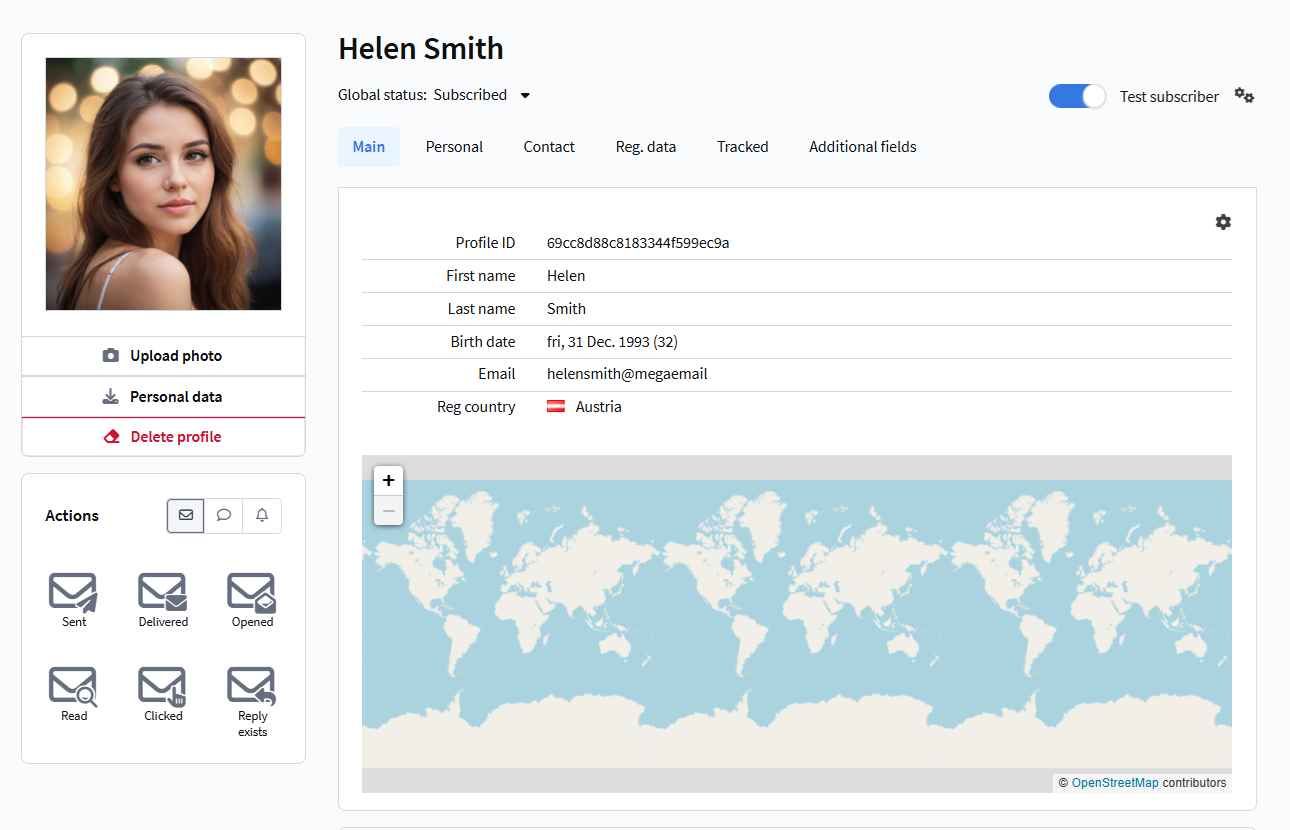Image resolution: width=1290 pixels, height=830 pixels.
Task: Click the Sent email action icon
Action: (x=74, y=592)
